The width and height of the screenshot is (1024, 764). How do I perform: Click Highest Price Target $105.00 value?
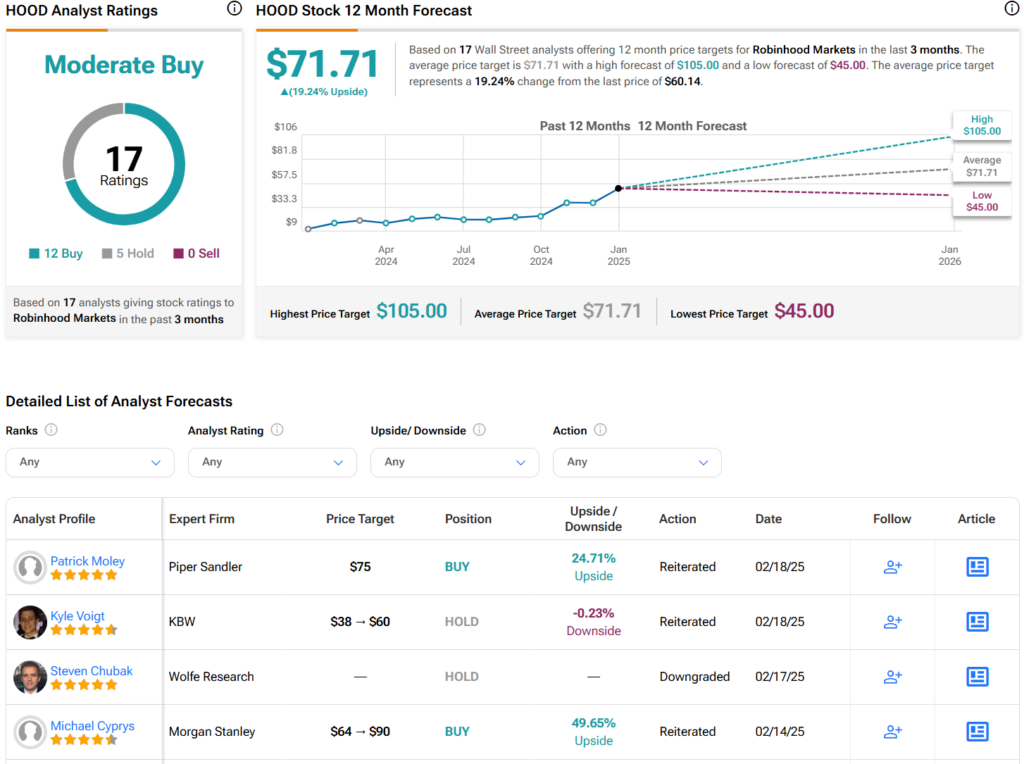tap(411, 311)
